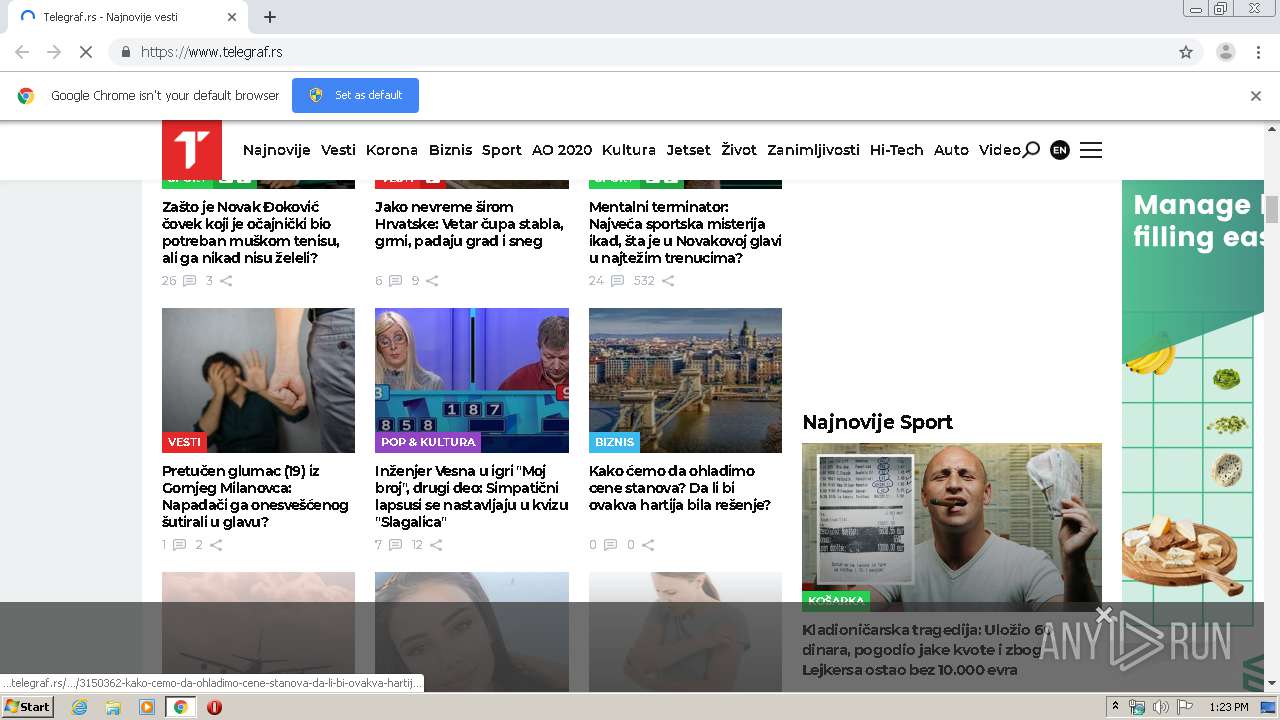Stop page loading with X button
The image size is (1280, 720).
click(x=85, y=52)
